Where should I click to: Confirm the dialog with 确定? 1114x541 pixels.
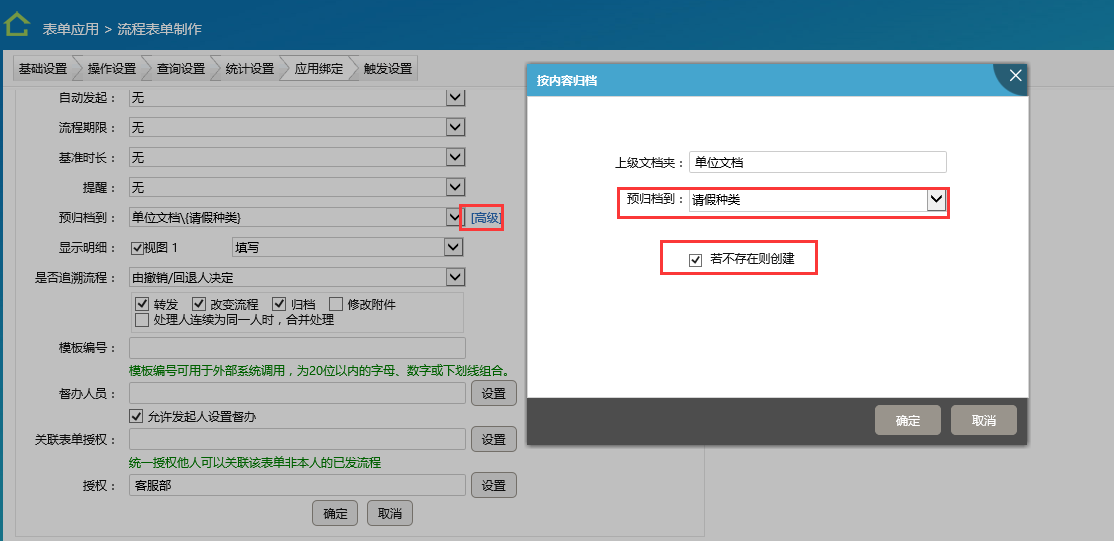tap(907, 421)
